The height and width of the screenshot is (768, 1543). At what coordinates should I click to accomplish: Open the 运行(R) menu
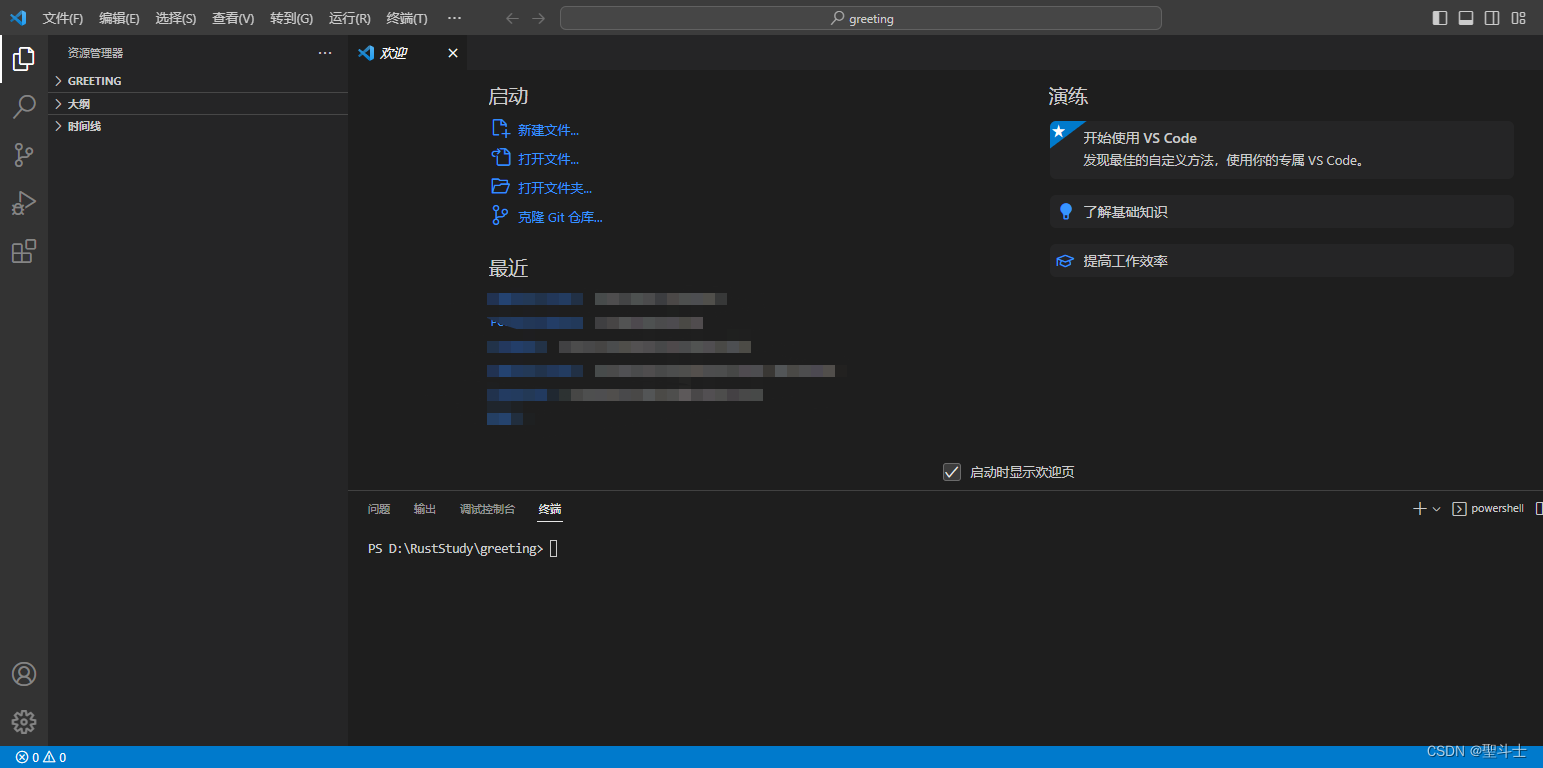(350, 19)
